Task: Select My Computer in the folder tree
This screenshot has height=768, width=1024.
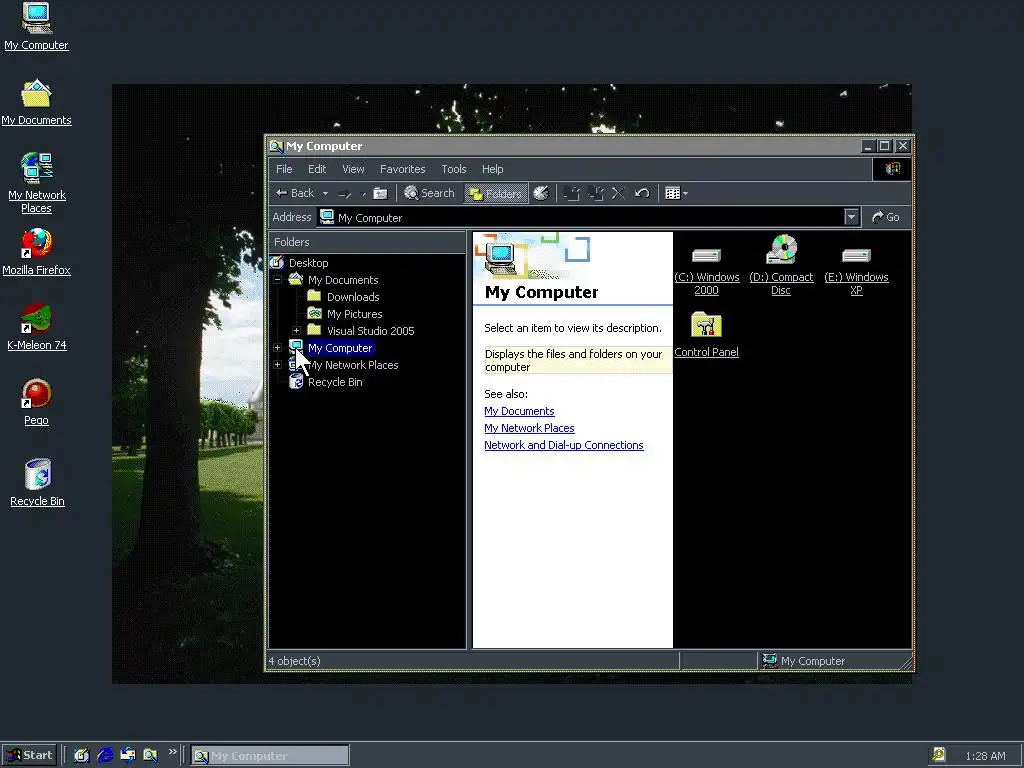Action: (x=340, y=348)
